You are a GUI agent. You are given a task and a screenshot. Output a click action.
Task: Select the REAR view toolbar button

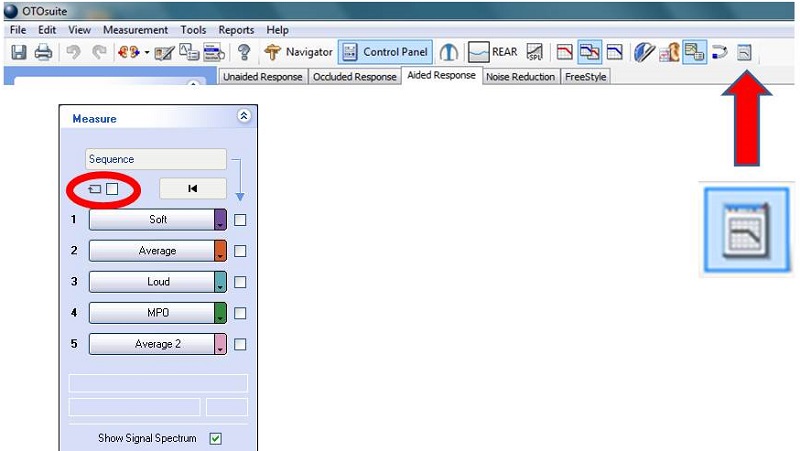click(x=493, y=52)
